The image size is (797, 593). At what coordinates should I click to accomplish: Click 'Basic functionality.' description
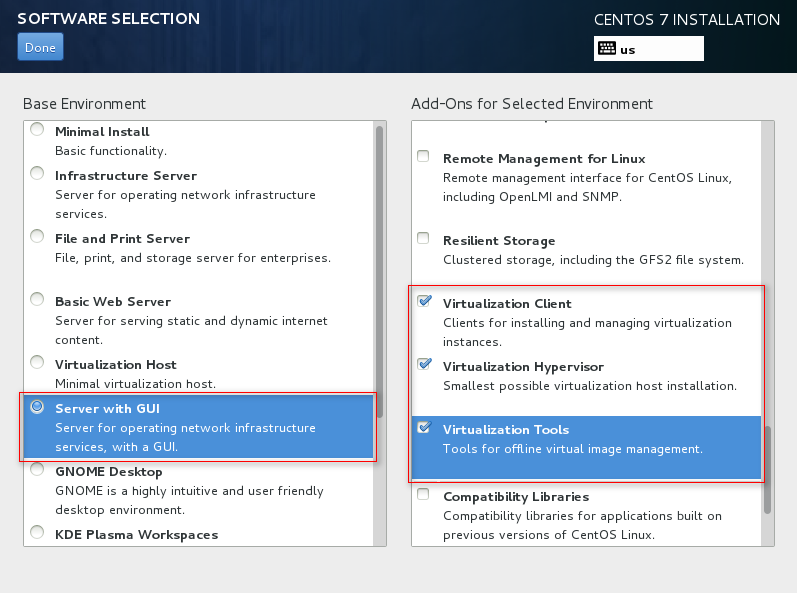(x=111, y=151)
